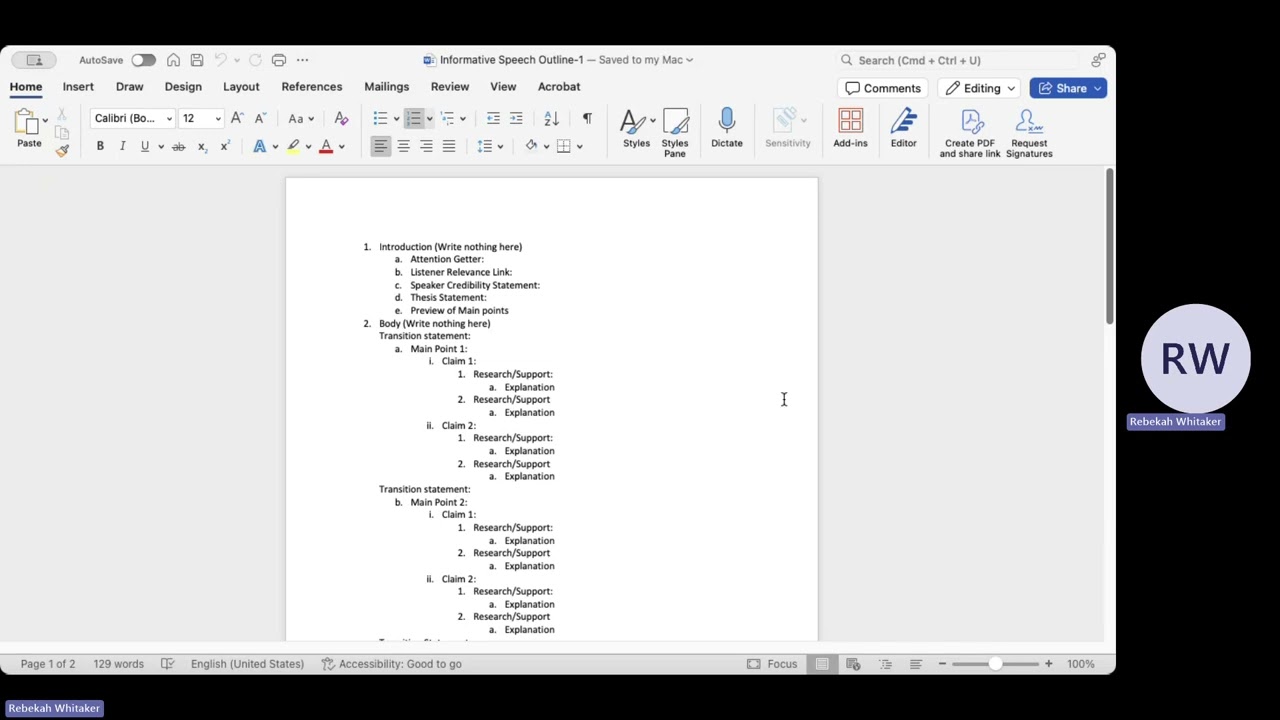This screenshot has width=1280, height=720.
Task: Open the spelling and grammar check status icon
Action: point(168,664)
